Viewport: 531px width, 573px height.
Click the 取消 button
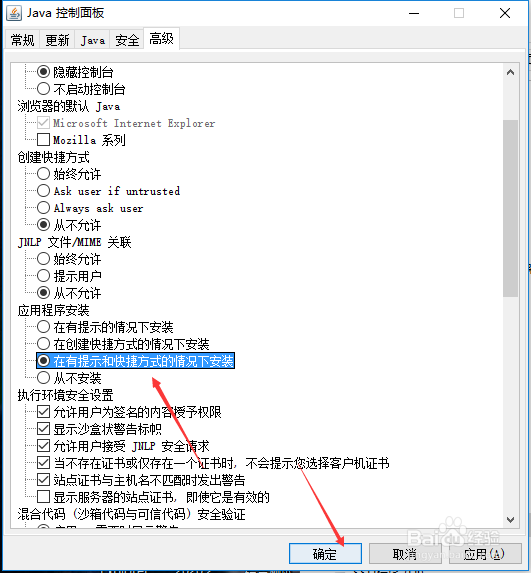tap(405, 554)
